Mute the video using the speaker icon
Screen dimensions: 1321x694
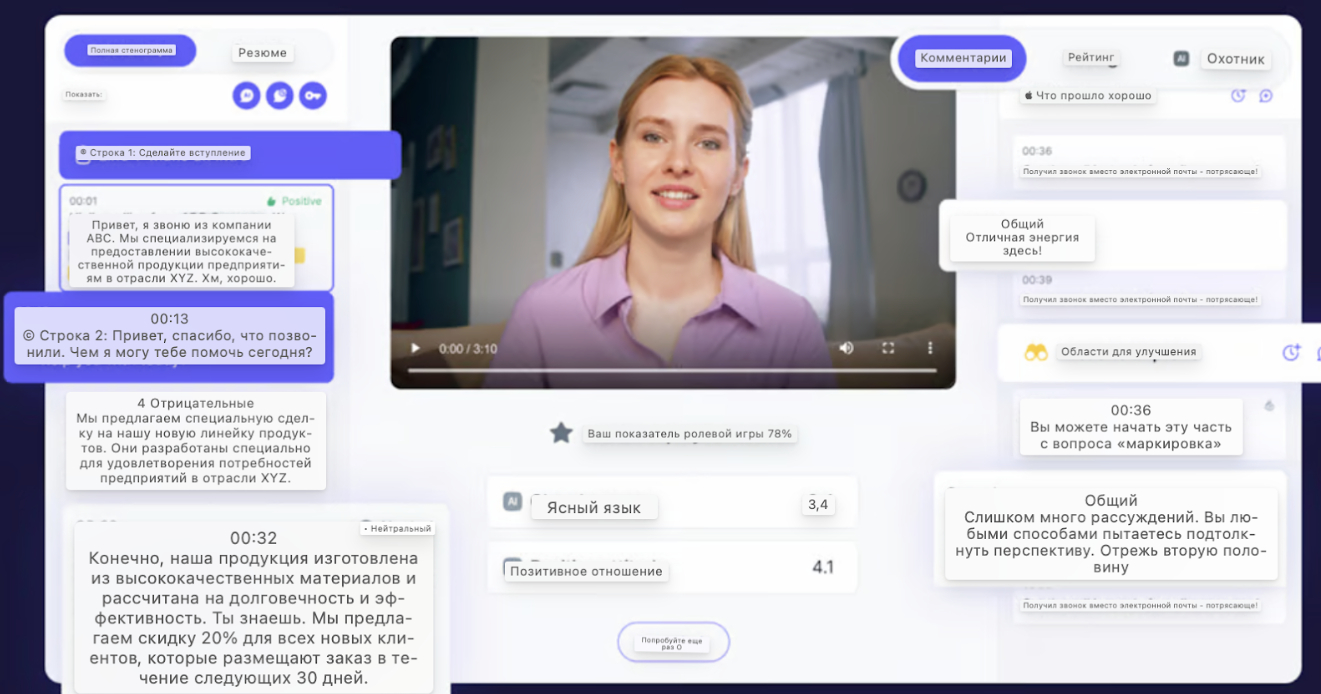point(846,348)
